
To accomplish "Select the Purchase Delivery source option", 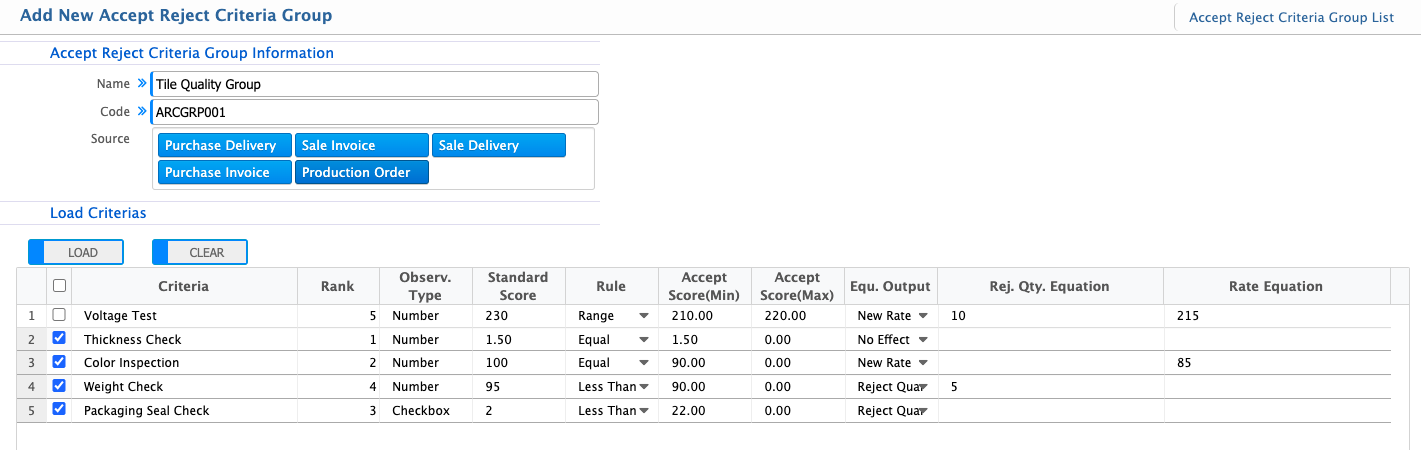I will (x=224, y=146).
